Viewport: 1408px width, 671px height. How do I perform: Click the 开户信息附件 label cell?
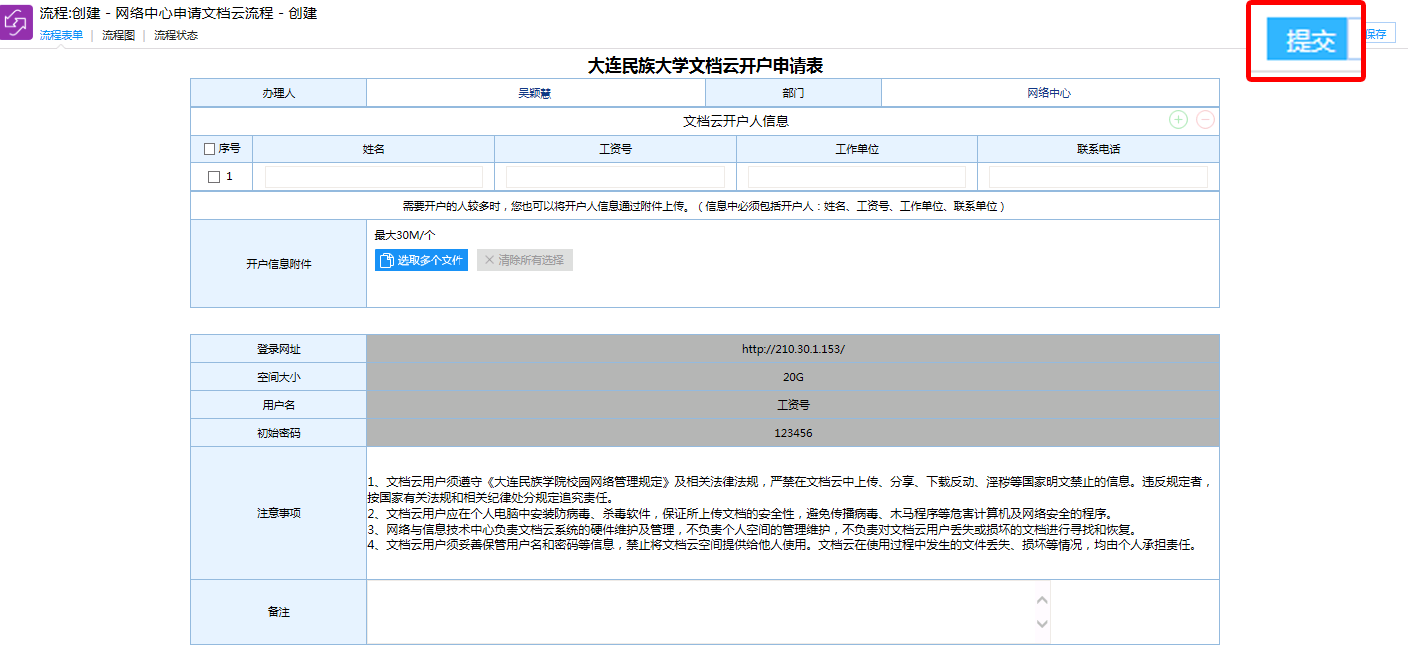click(278, 264)
